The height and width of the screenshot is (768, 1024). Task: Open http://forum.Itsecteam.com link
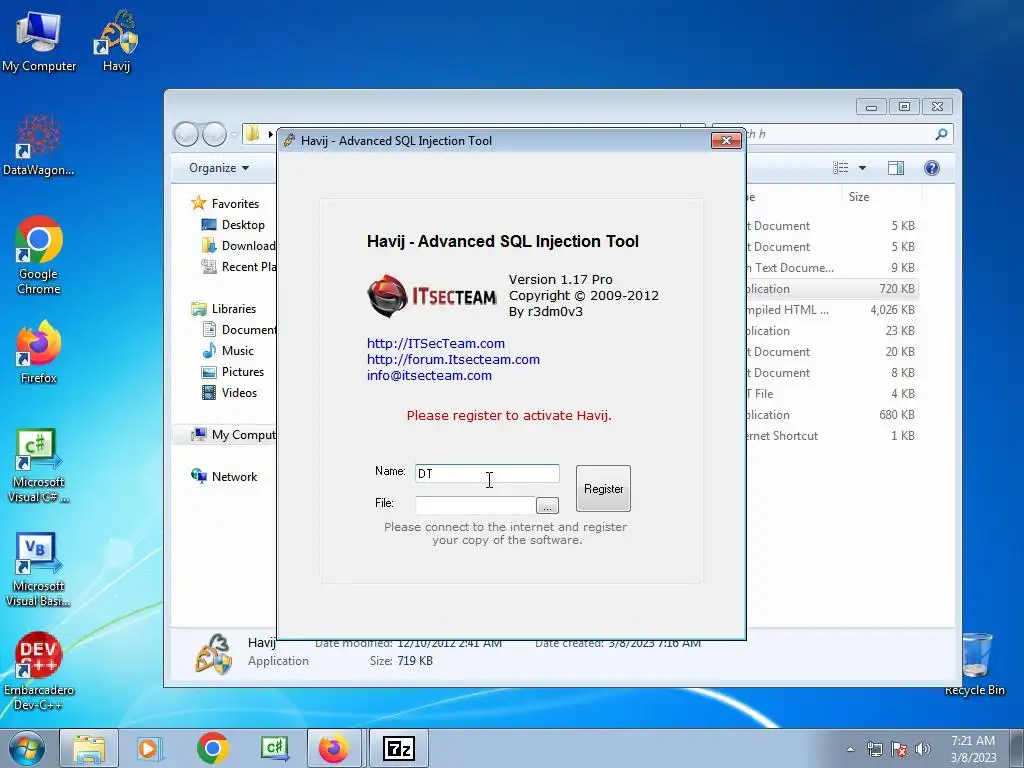[453, 359]
